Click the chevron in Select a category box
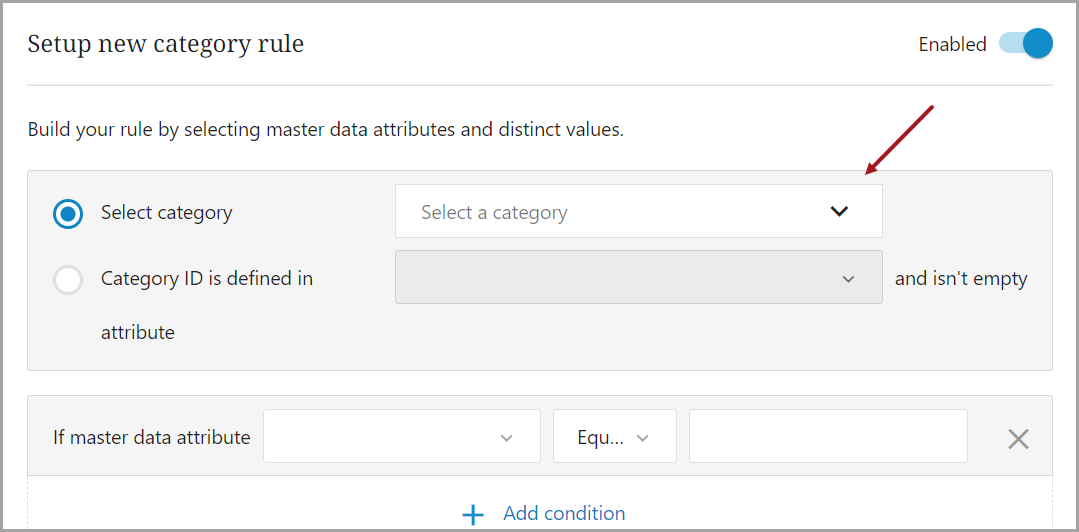The image size is (1079, 532). click(x=839, y=212)
